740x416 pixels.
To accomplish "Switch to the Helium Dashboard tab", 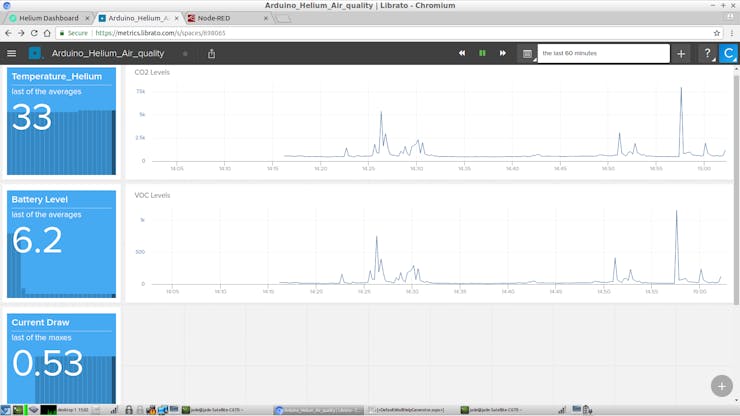I will click(49, 18).
